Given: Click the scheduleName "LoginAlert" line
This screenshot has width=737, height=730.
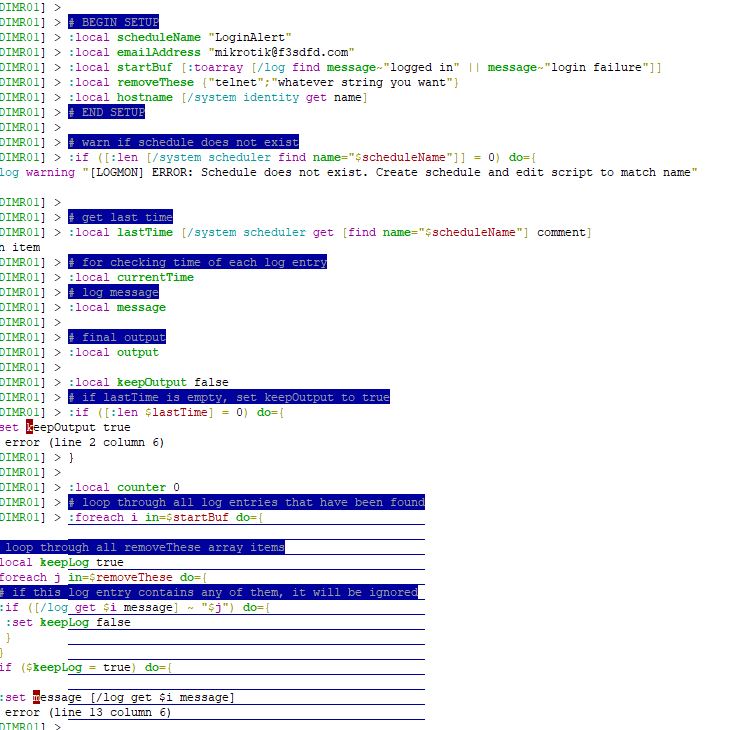Looking at the screenshot, I should [180, 37].
